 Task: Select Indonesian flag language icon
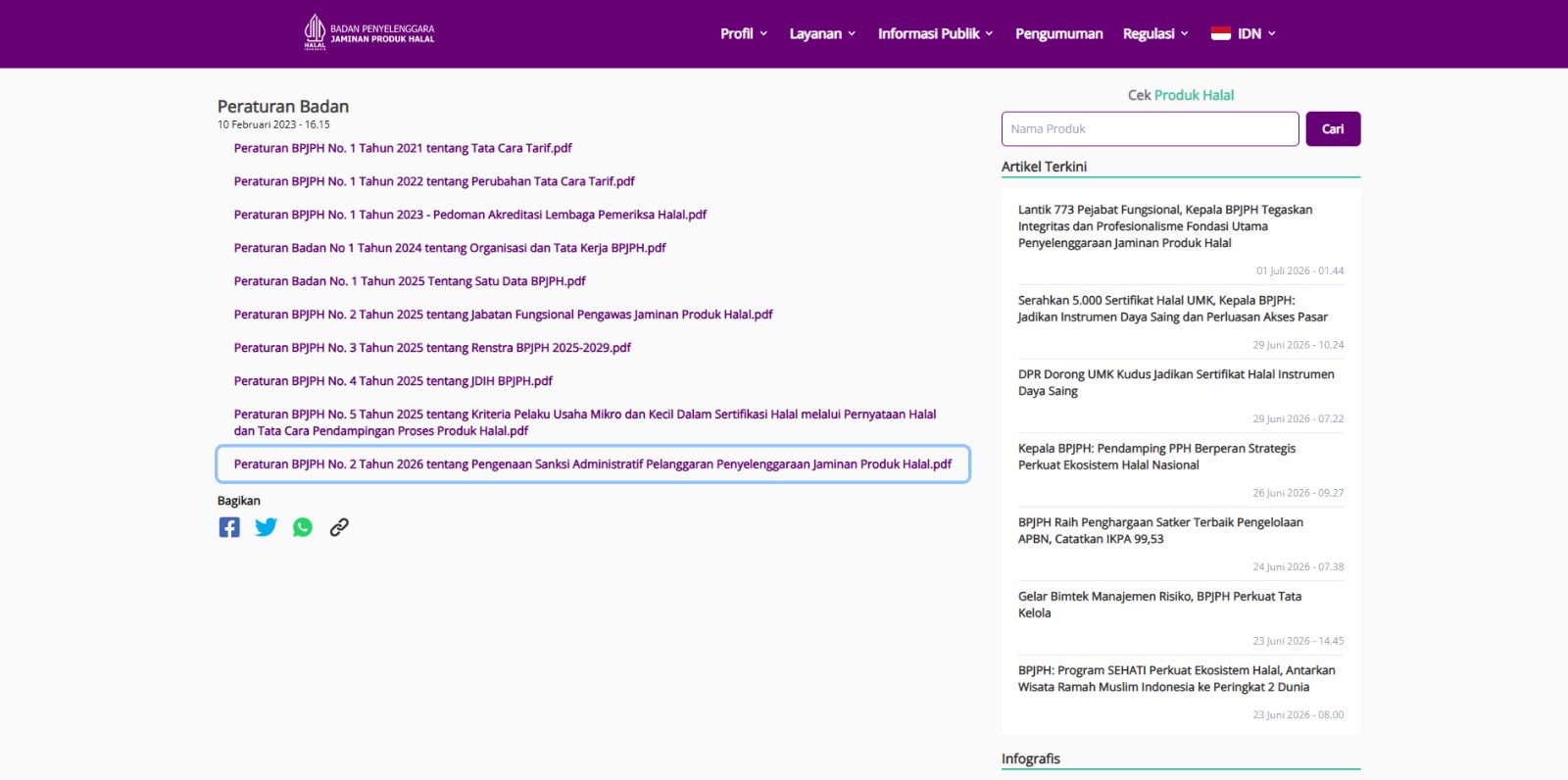pyautogui.click(x=1220, y=33)
